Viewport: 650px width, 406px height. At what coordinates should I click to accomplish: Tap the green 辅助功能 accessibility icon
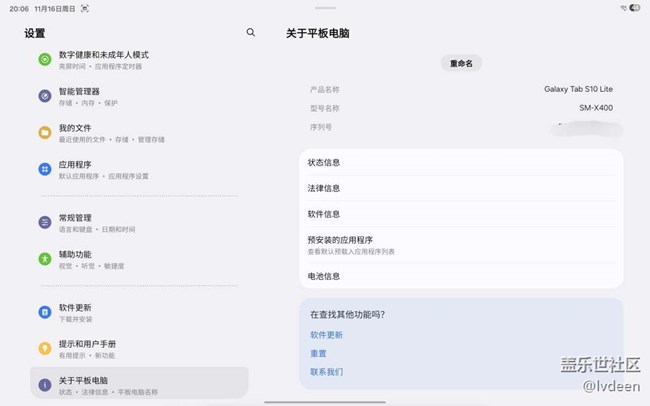[45, 259]
